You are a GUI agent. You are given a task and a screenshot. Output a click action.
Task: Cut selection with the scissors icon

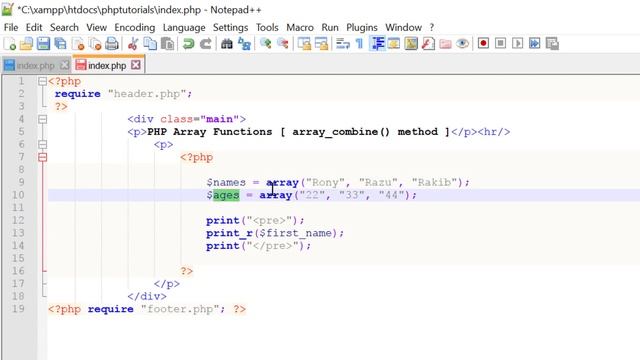coord(133,44)
